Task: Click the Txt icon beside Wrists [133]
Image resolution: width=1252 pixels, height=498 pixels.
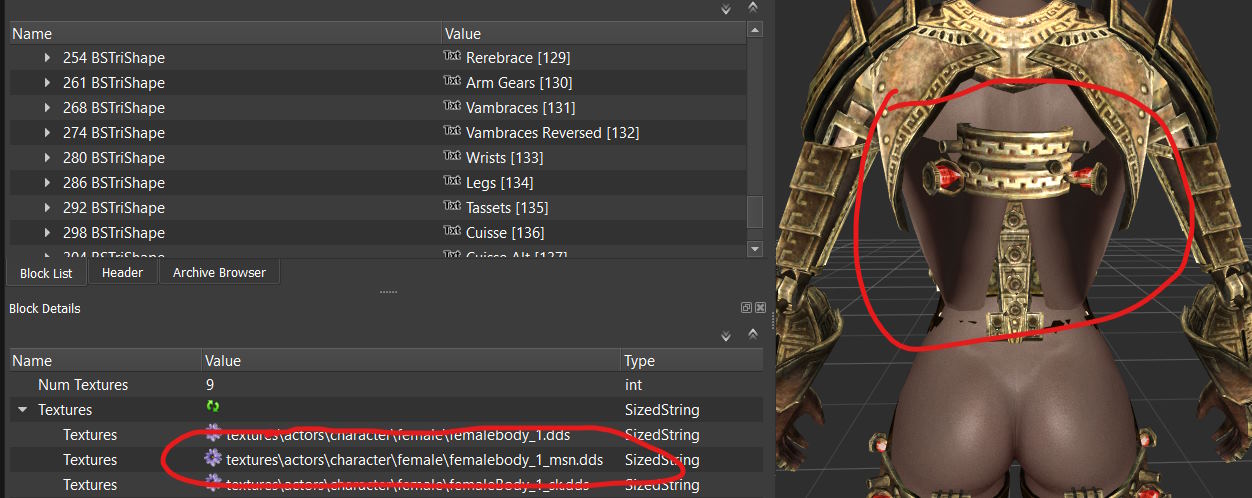Action: pos(452,157)
